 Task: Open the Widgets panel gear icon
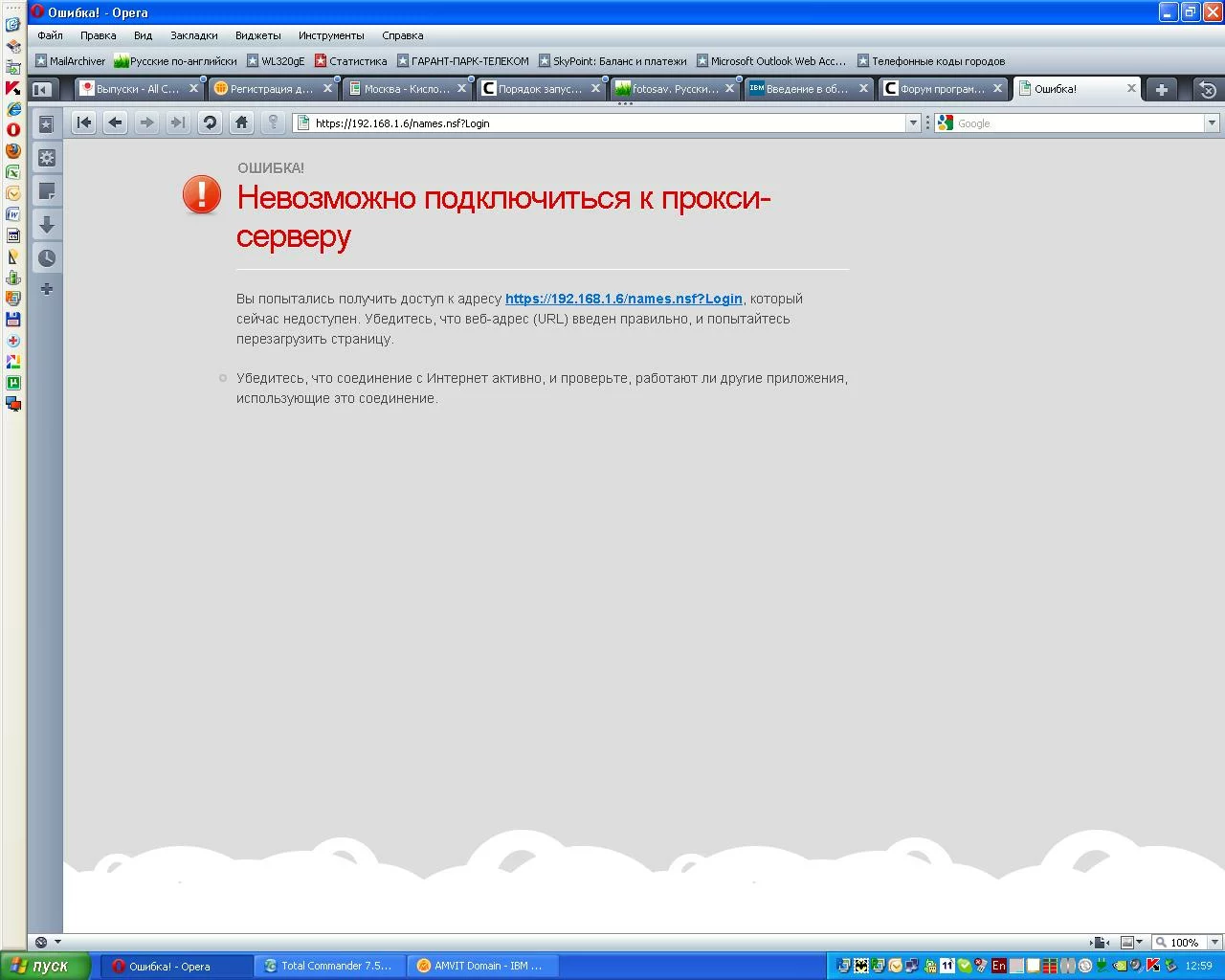point(46,158)
